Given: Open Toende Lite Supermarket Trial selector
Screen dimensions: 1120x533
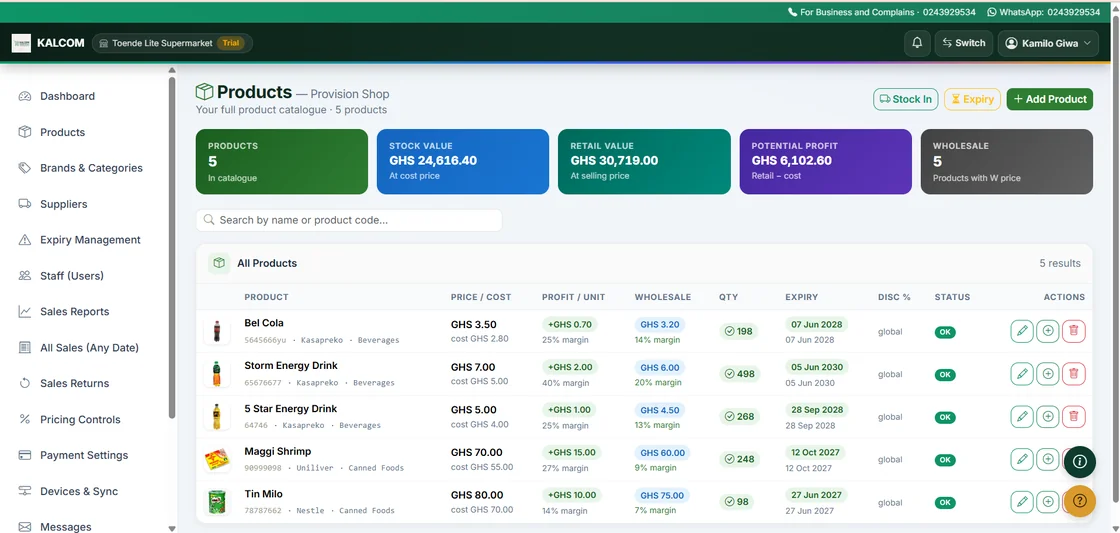Looking at the screenshot, I should [172, 43].
